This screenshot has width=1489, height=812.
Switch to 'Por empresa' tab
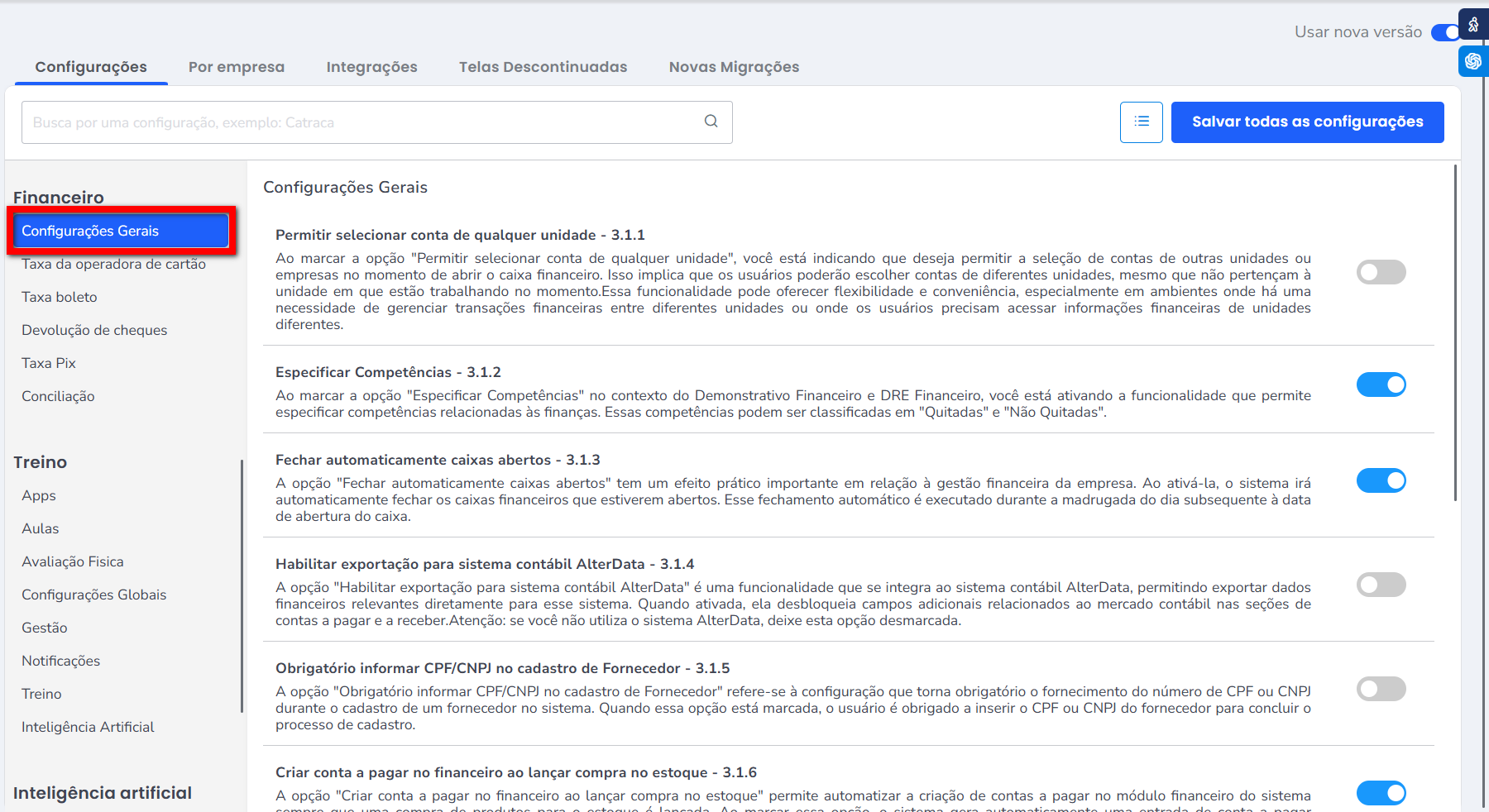click(236, 67)
